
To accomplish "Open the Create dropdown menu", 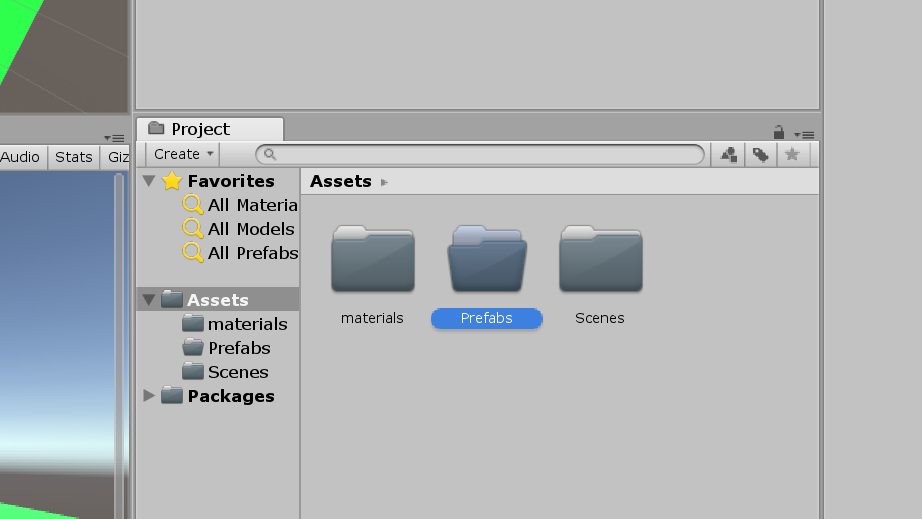I will click(184, 154).
